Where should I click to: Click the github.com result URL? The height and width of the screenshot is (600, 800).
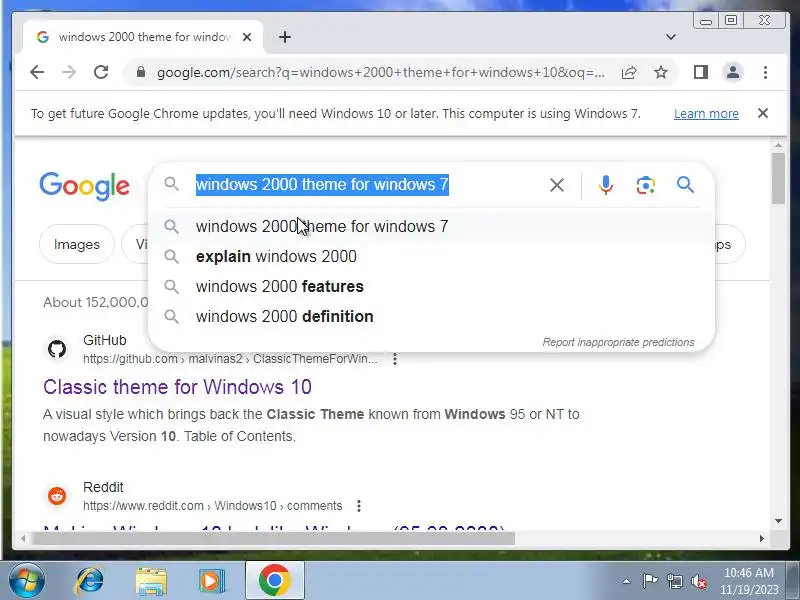point(231,359)
